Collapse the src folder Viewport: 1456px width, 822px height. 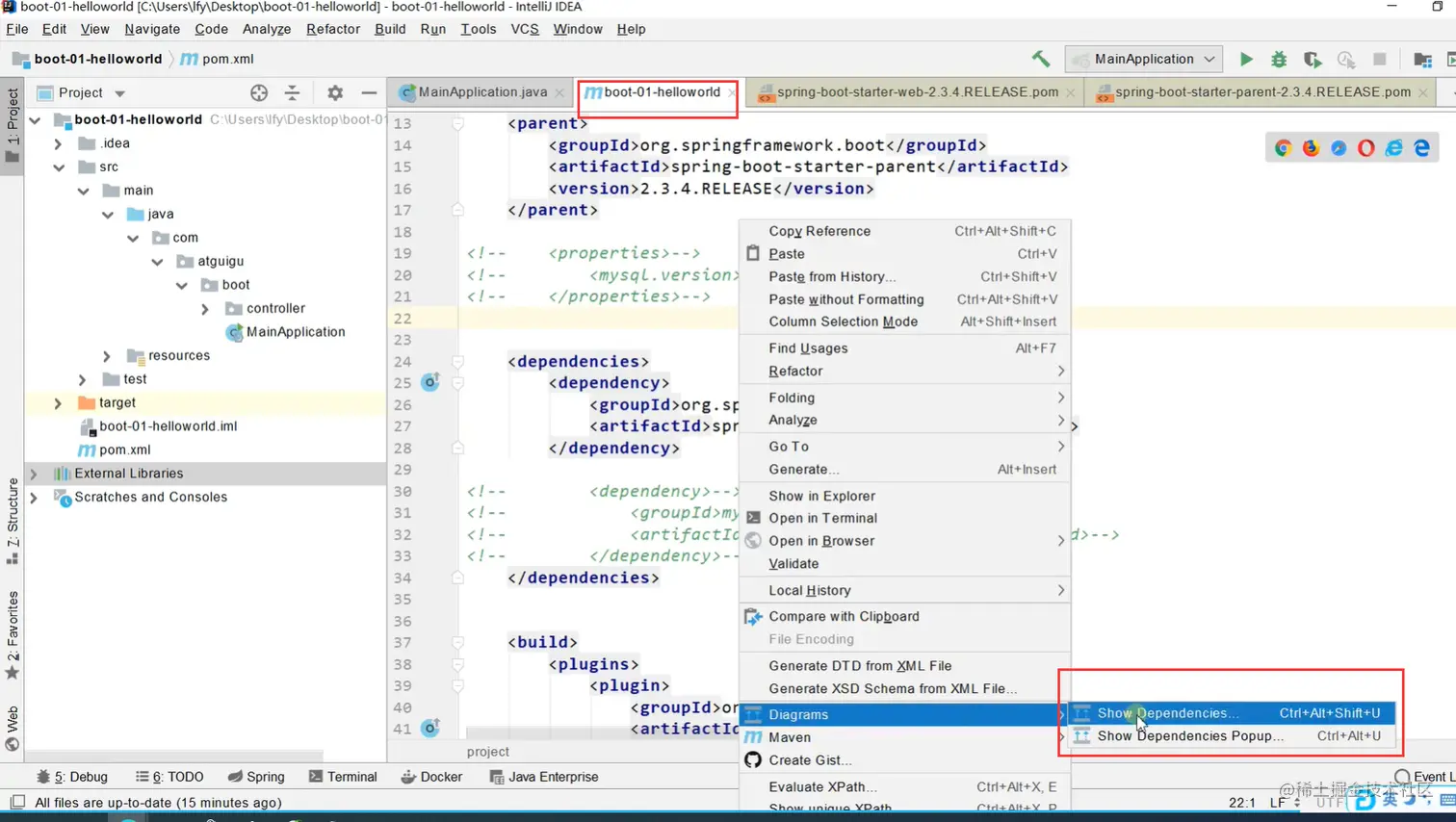[59, 167]
